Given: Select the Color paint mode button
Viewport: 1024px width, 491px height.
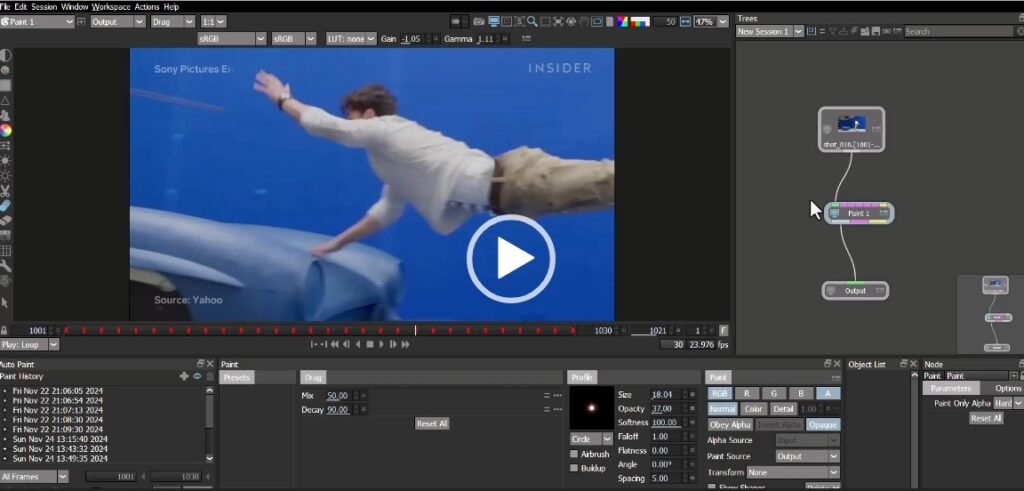Looking at the screenshot, I should click(x=754, y=409).
